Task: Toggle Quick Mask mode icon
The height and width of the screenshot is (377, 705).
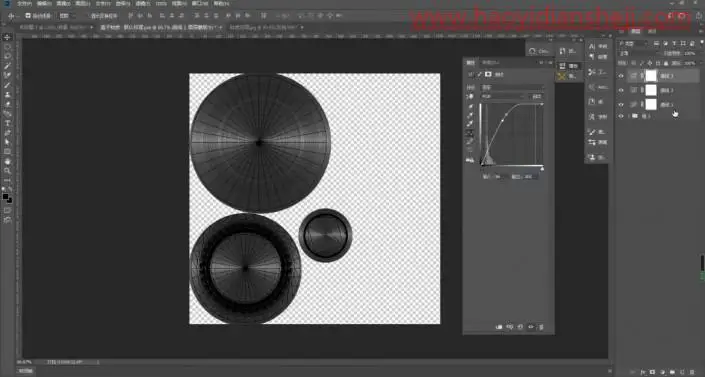Action: (x=7, y=210)
